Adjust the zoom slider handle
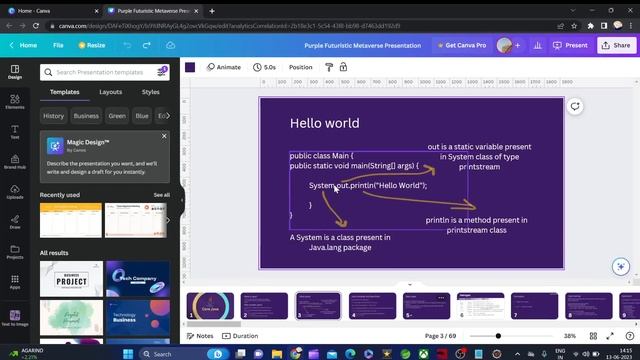The width and height of the screenshot is (640, 360). click(x=498, y=336)
